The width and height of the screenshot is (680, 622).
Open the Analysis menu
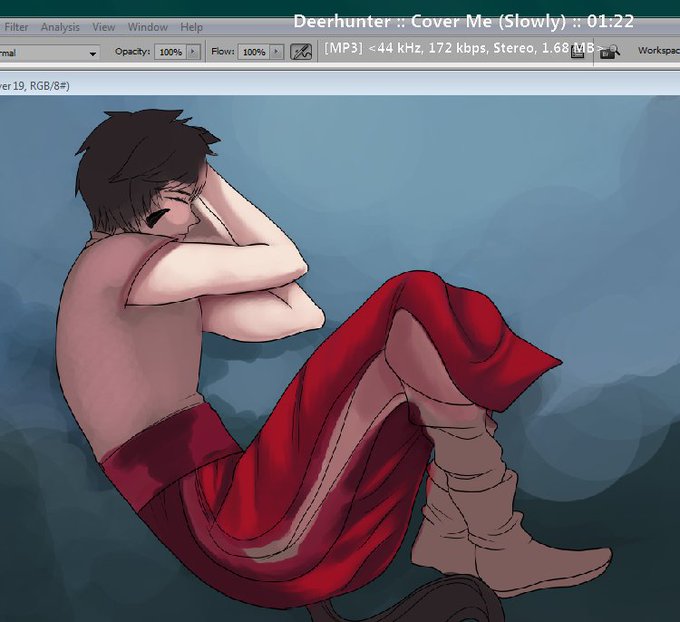60,27
